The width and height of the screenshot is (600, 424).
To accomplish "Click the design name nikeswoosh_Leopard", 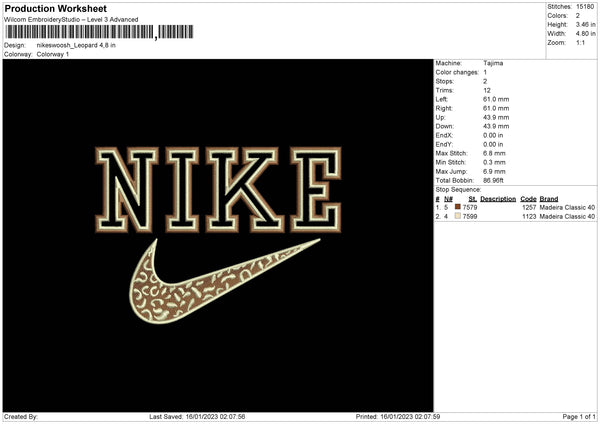I will pos(67,45).
